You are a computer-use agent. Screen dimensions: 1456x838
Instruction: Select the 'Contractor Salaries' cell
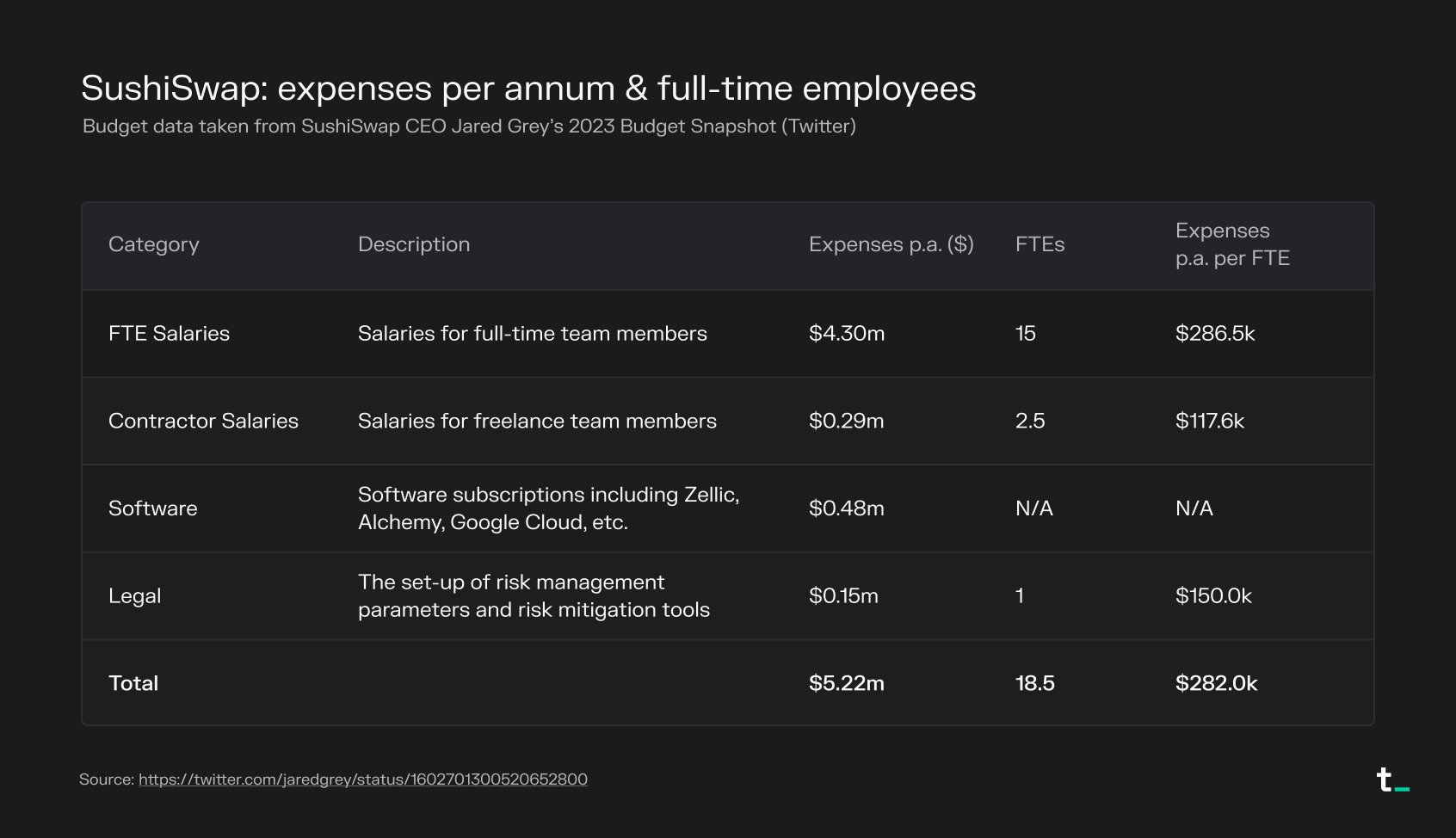(203, 421)
